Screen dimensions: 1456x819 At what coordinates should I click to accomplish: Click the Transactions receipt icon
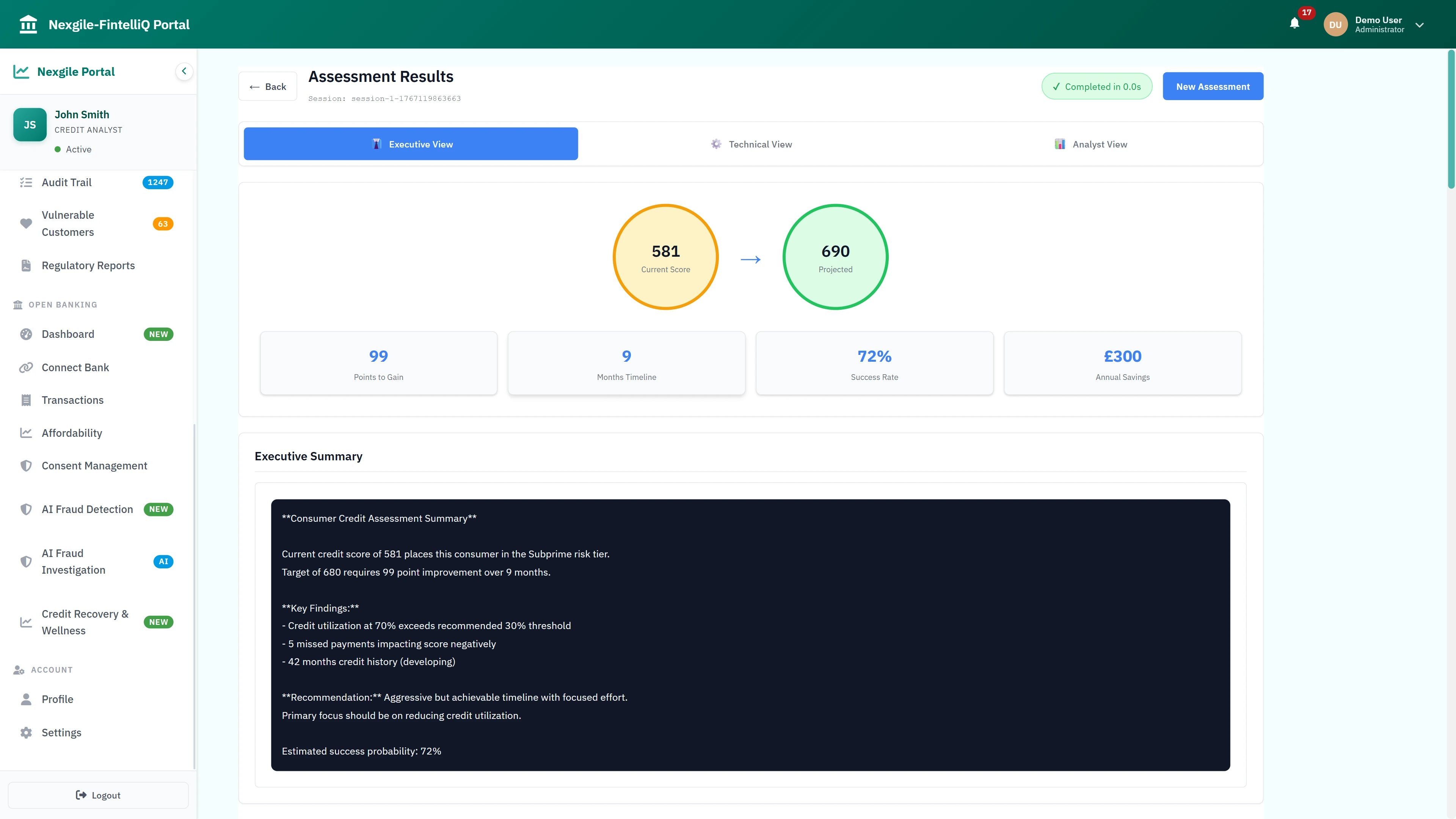pos(26,401)
